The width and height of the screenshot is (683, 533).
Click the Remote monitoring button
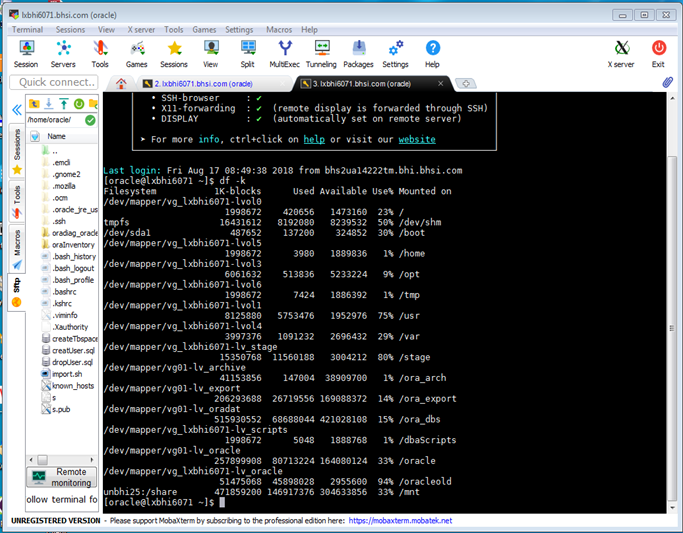click(x=62, y=476)
